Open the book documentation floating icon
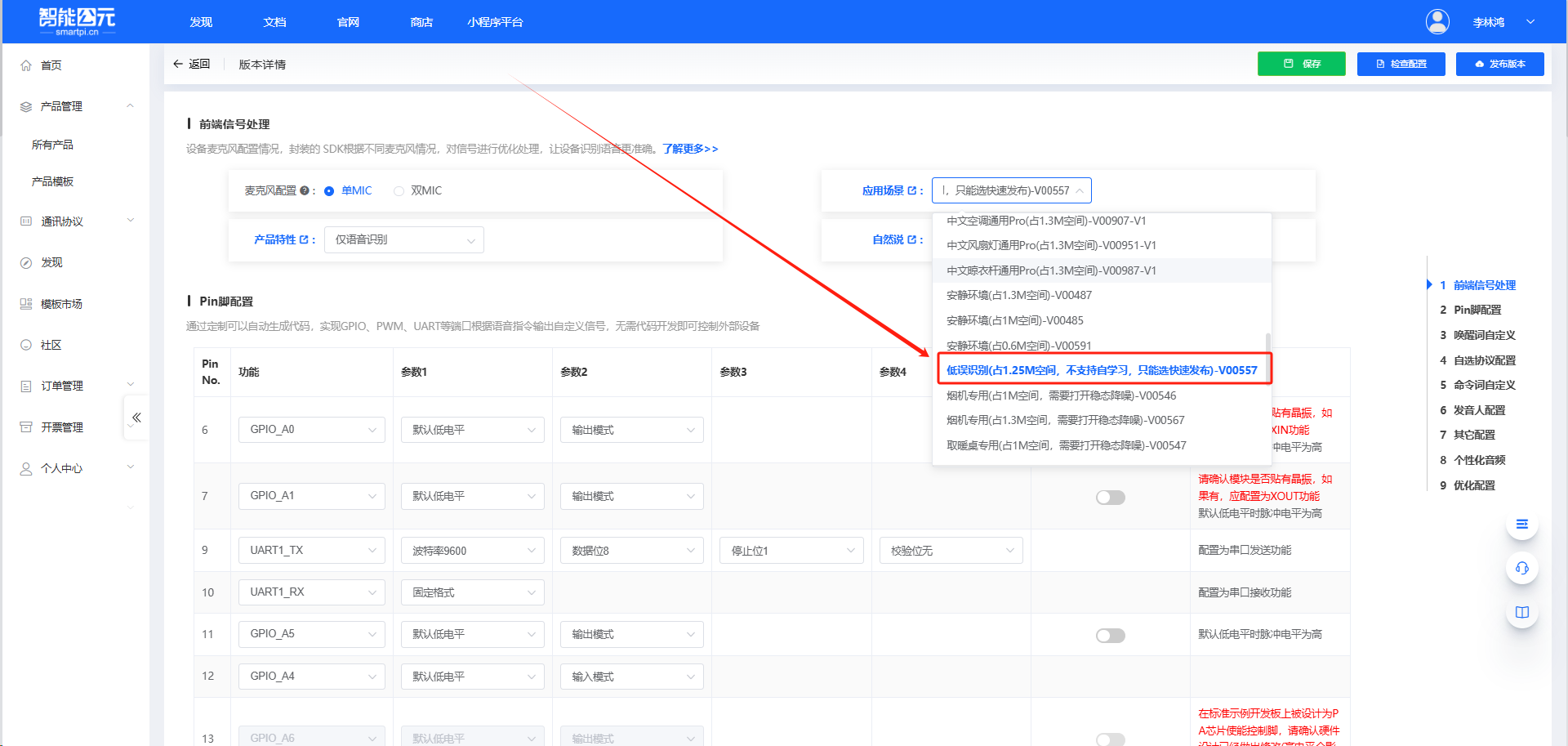Viewport: 1568px width, 746px height. 1521,612
